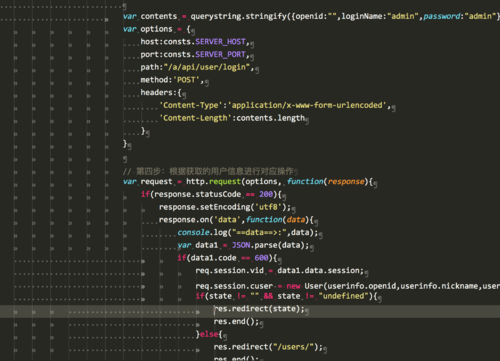
Task: Click the console.log data line
Action: click(x=248, y=232)
